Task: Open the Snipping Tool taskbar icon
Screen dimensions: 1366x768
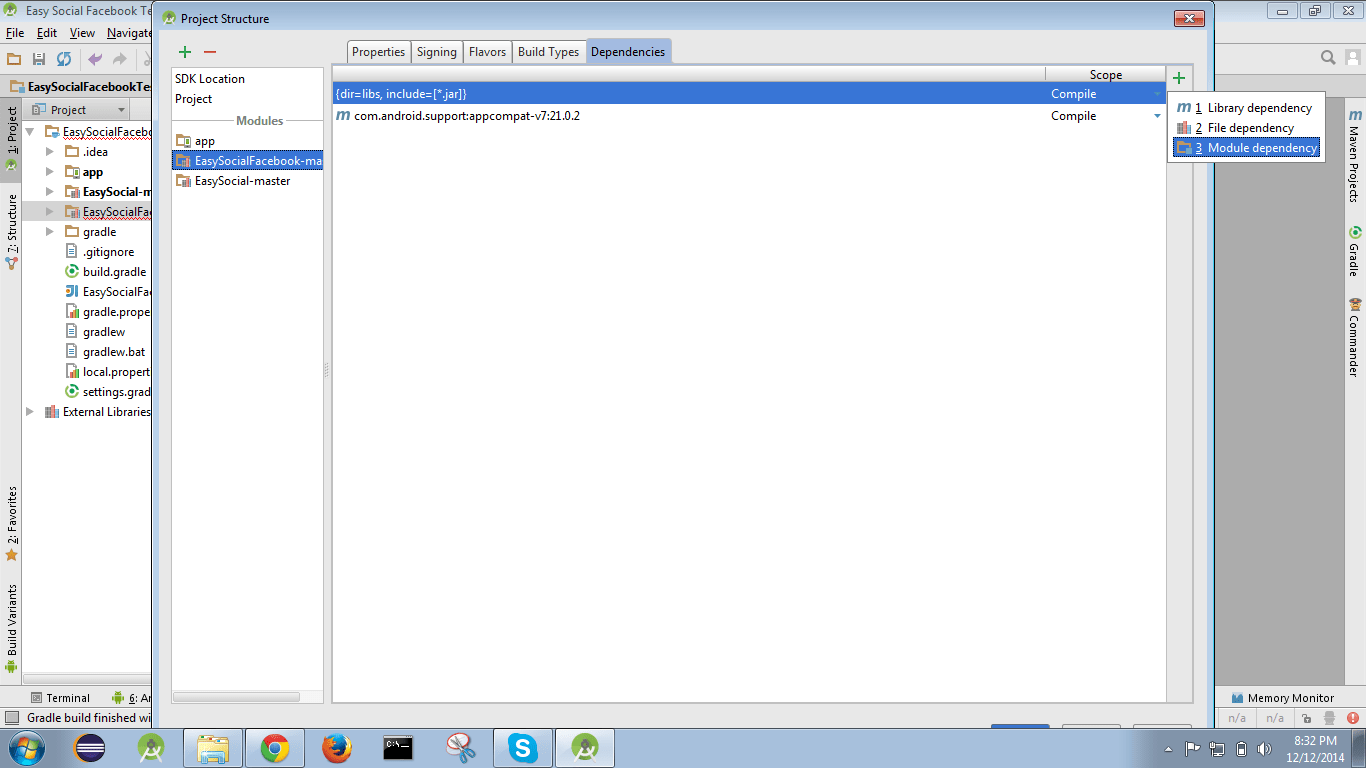Action: [x=460, y=748]
